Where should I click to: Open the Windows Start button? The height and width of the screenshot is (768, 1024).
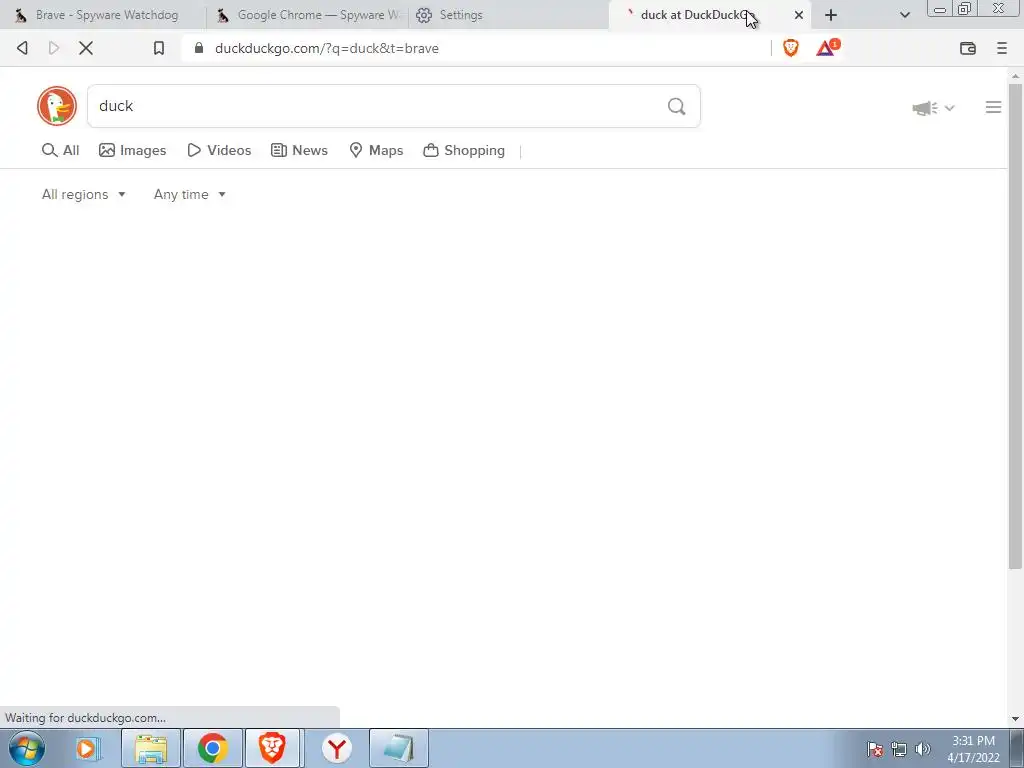coord(27,748)
